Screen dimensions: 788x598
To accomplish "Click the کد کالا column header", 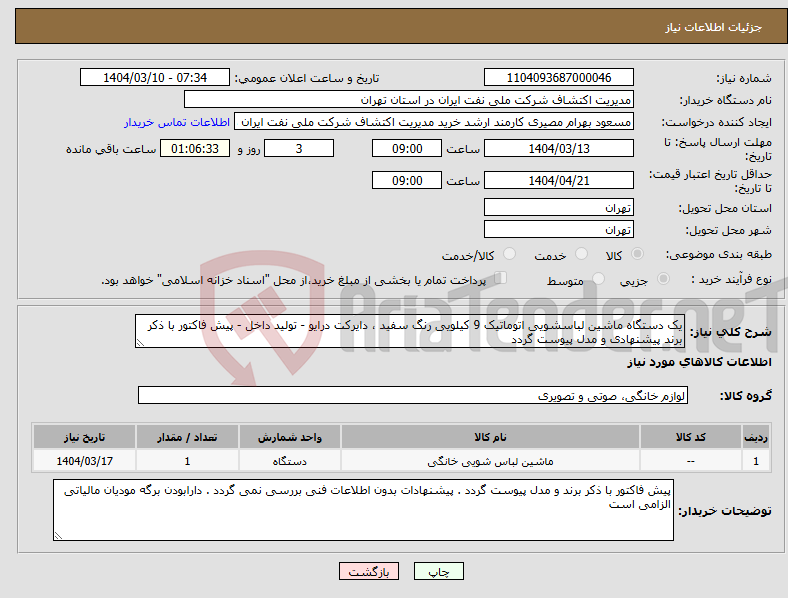I will tap(691, 437).
